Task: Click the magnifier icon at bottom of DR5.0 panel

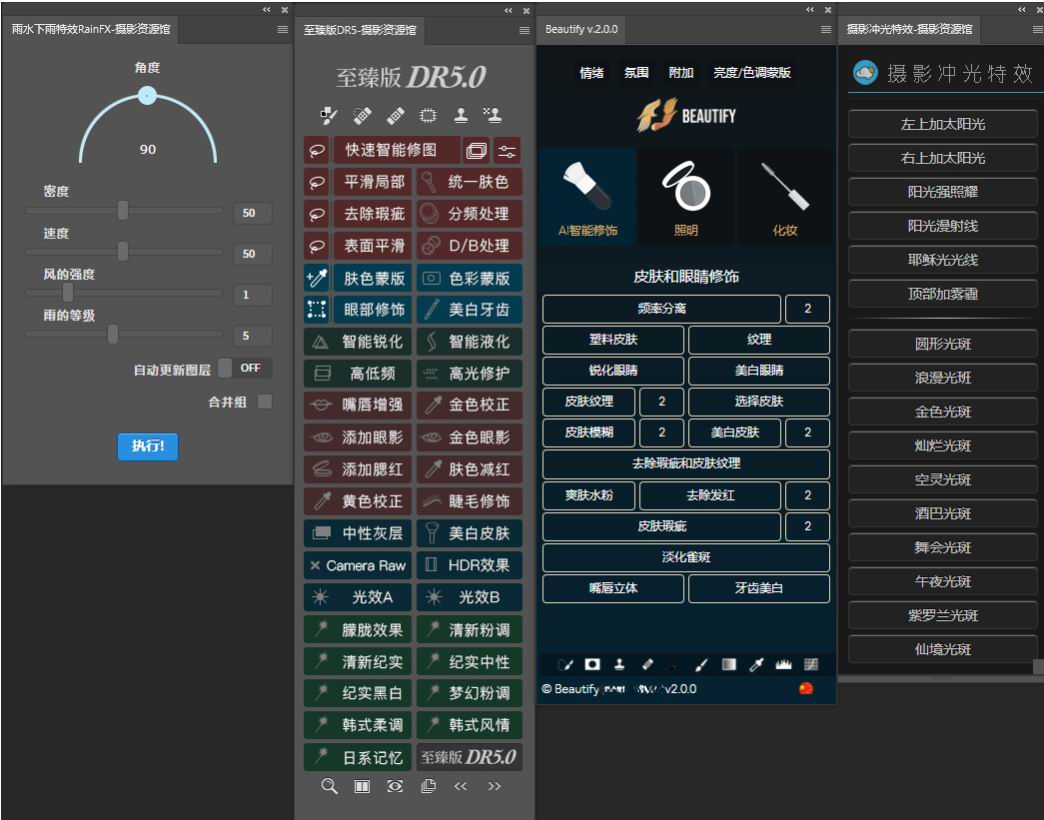Action: click(x=329, y=786)
